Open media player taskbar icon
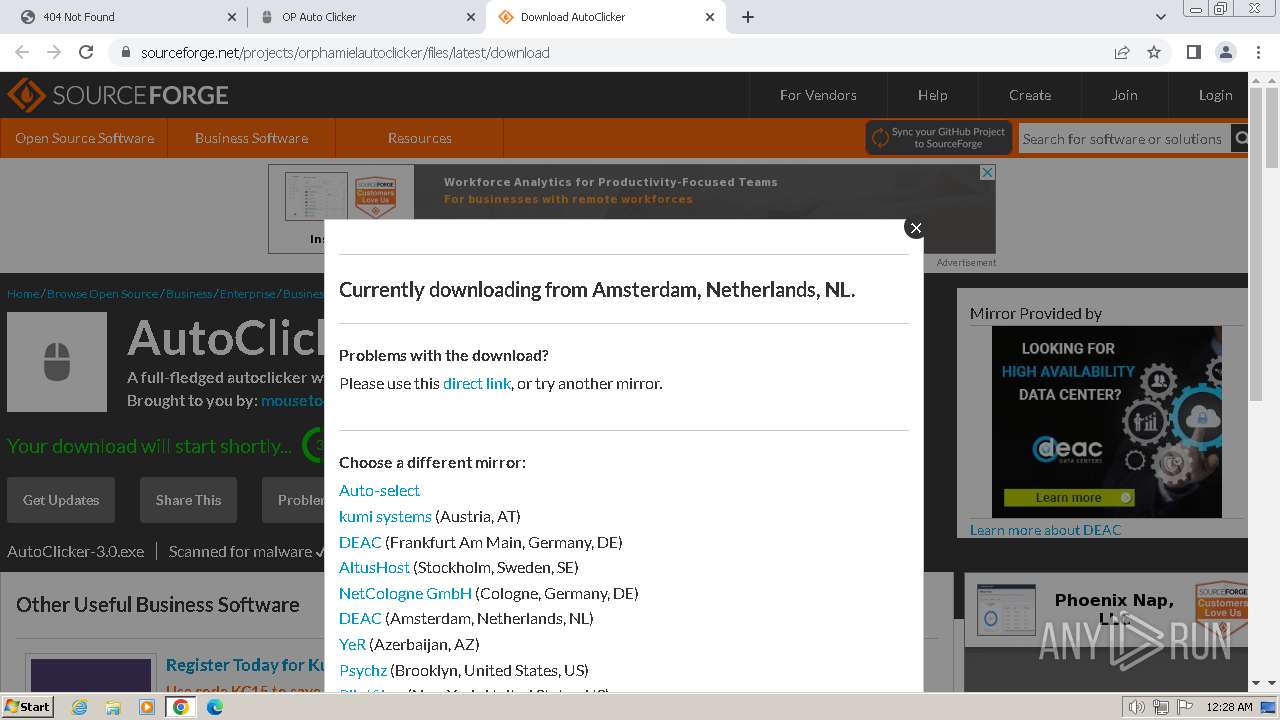Image resolution: width=1280 pixels, height=720 pixels. point(147,707)
